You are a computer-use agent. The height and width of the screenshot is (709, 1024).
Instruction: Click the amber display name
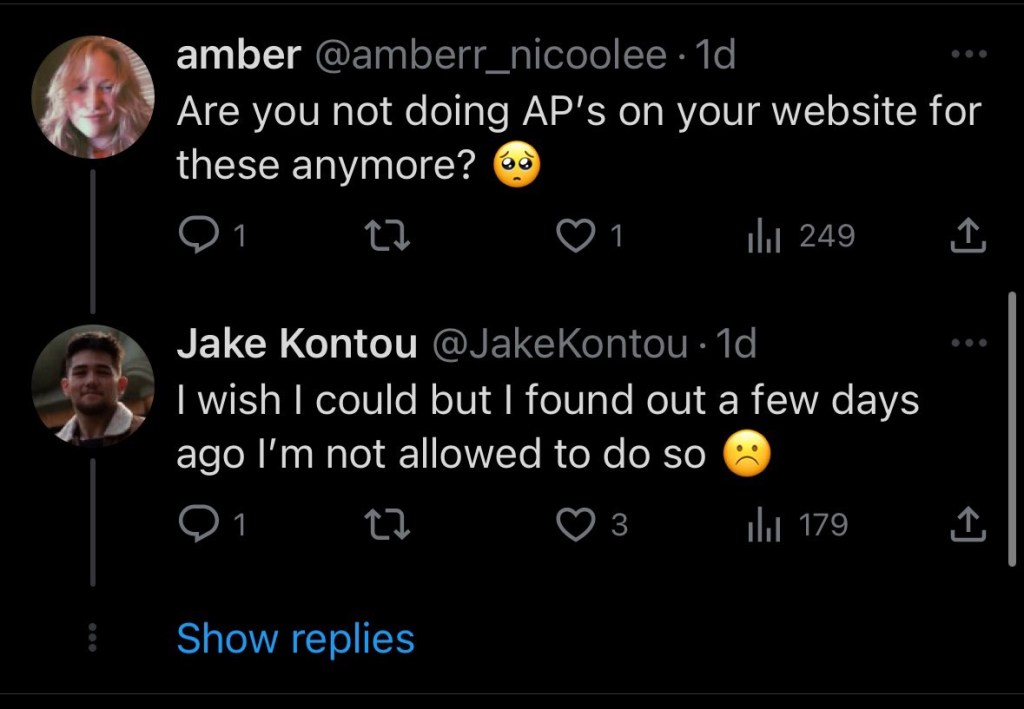238,56
